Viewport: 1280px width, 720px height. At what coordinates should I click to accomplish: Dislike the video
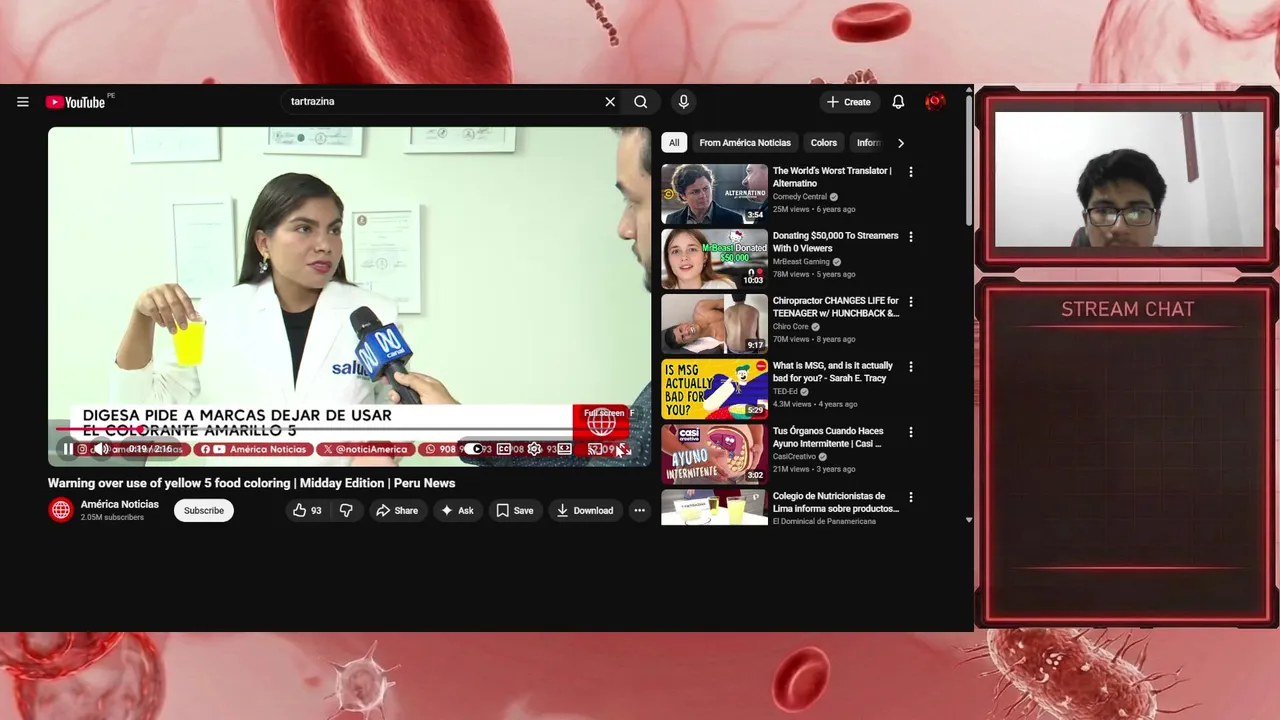[346, 511]
